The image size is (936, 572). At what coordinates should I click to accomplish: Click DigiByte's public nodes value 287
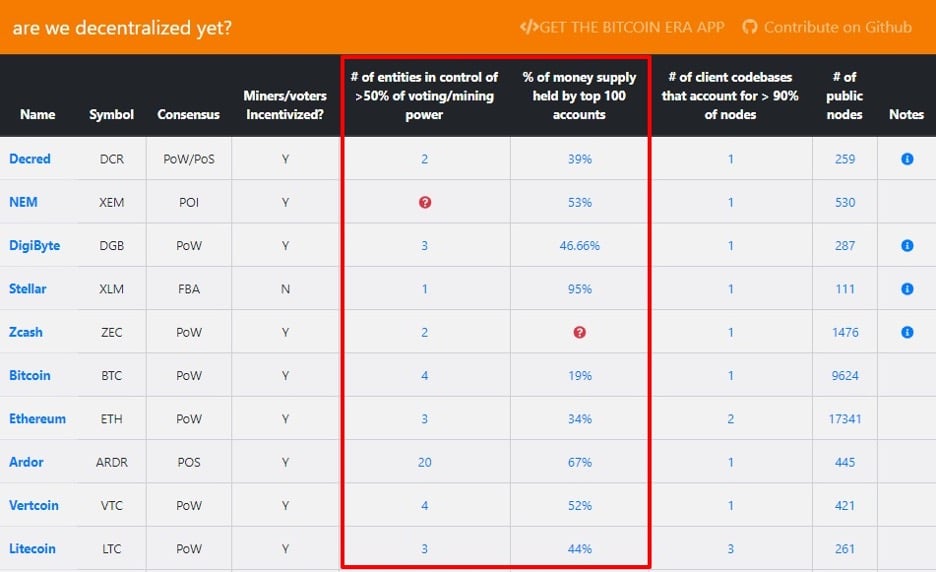pyautogui.click(x=845, y=245)
